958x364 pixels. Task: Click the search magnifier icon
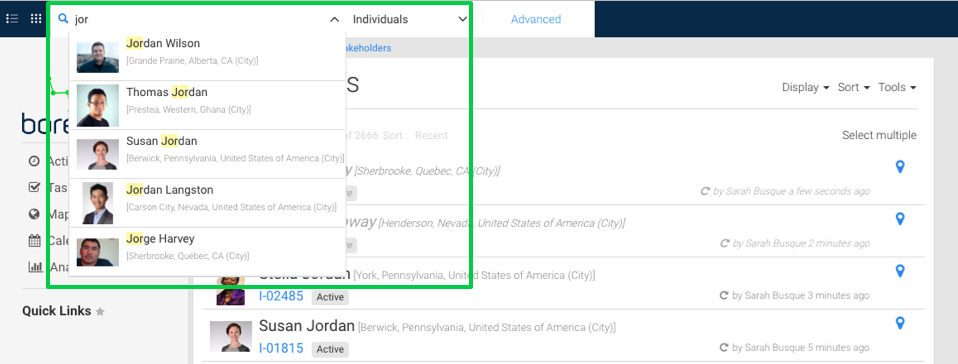tap(62, 19)
